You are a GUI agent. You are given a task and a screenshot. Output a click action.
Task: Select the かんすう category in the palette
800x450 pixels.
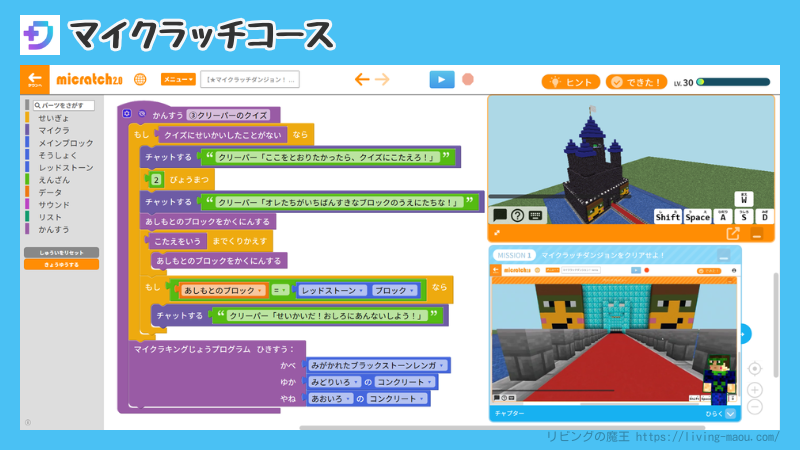click(54, 229)
